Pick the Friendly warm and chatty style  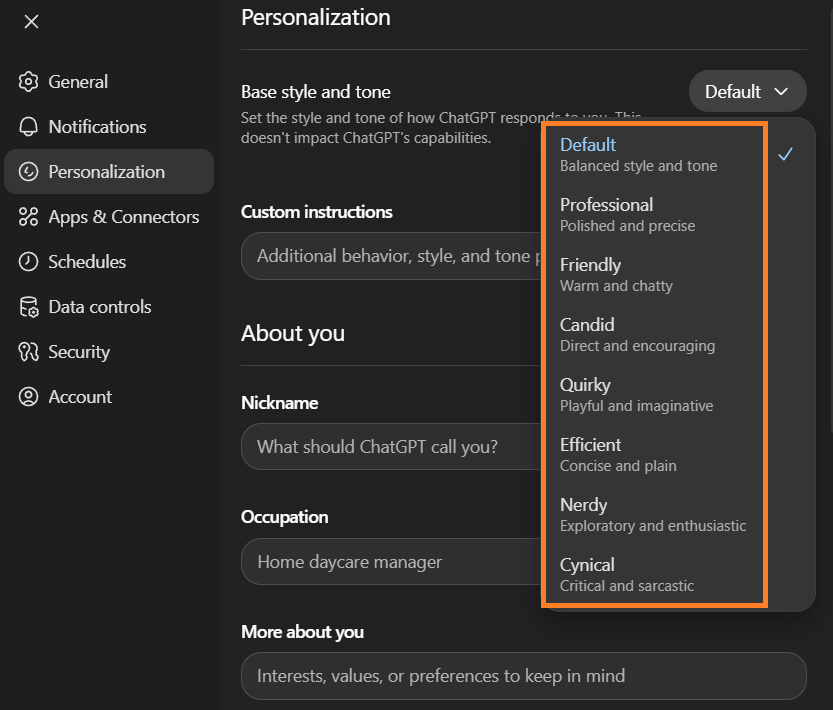click(x=679, y=275)
